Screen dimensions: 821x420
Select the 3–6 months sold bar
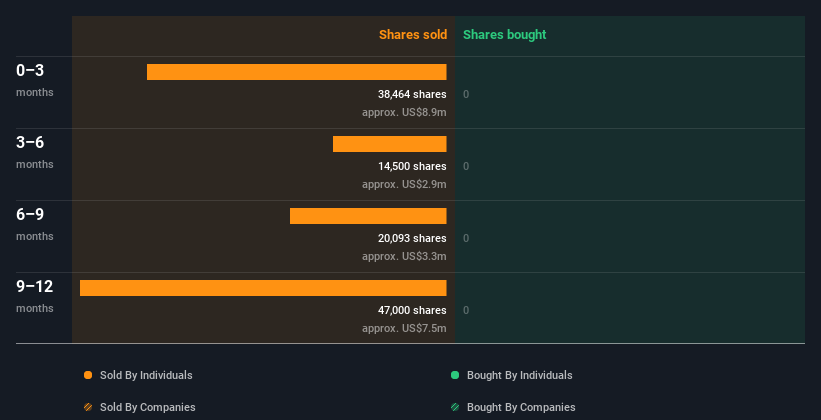tap(390, 144)
